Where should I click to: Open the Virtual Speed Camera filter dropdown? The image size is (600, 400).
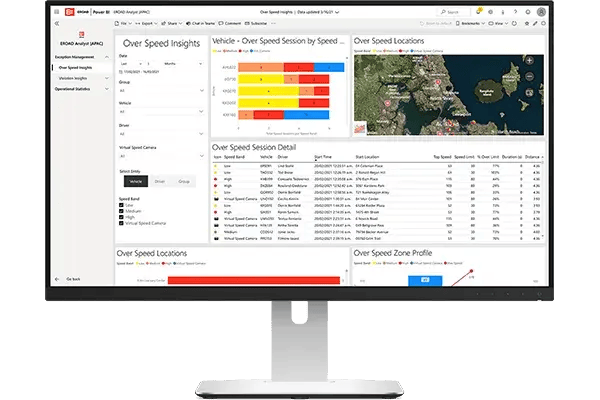161,156
